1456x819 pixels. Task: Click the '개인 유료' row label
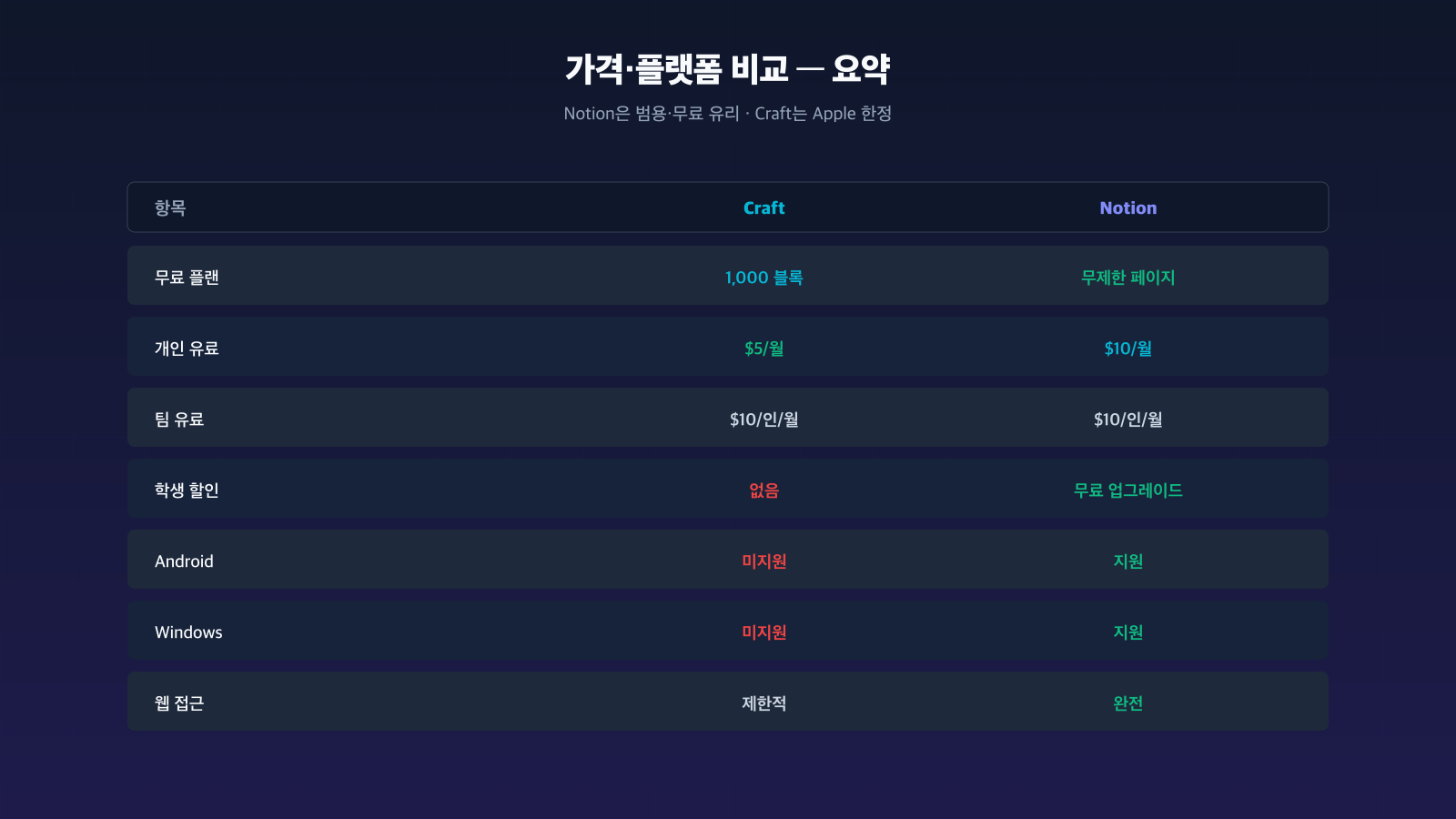point(187,349)
